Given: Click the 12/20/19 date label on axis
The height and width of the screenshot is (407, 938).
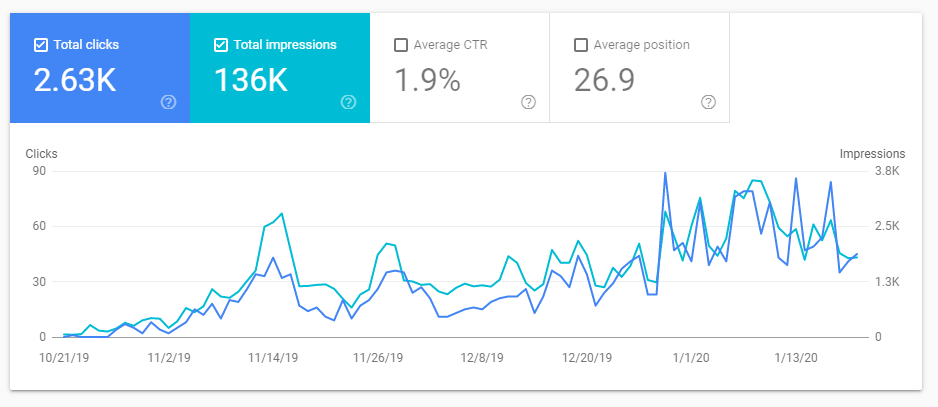Looking at the screenshot, I should [587, 358].
